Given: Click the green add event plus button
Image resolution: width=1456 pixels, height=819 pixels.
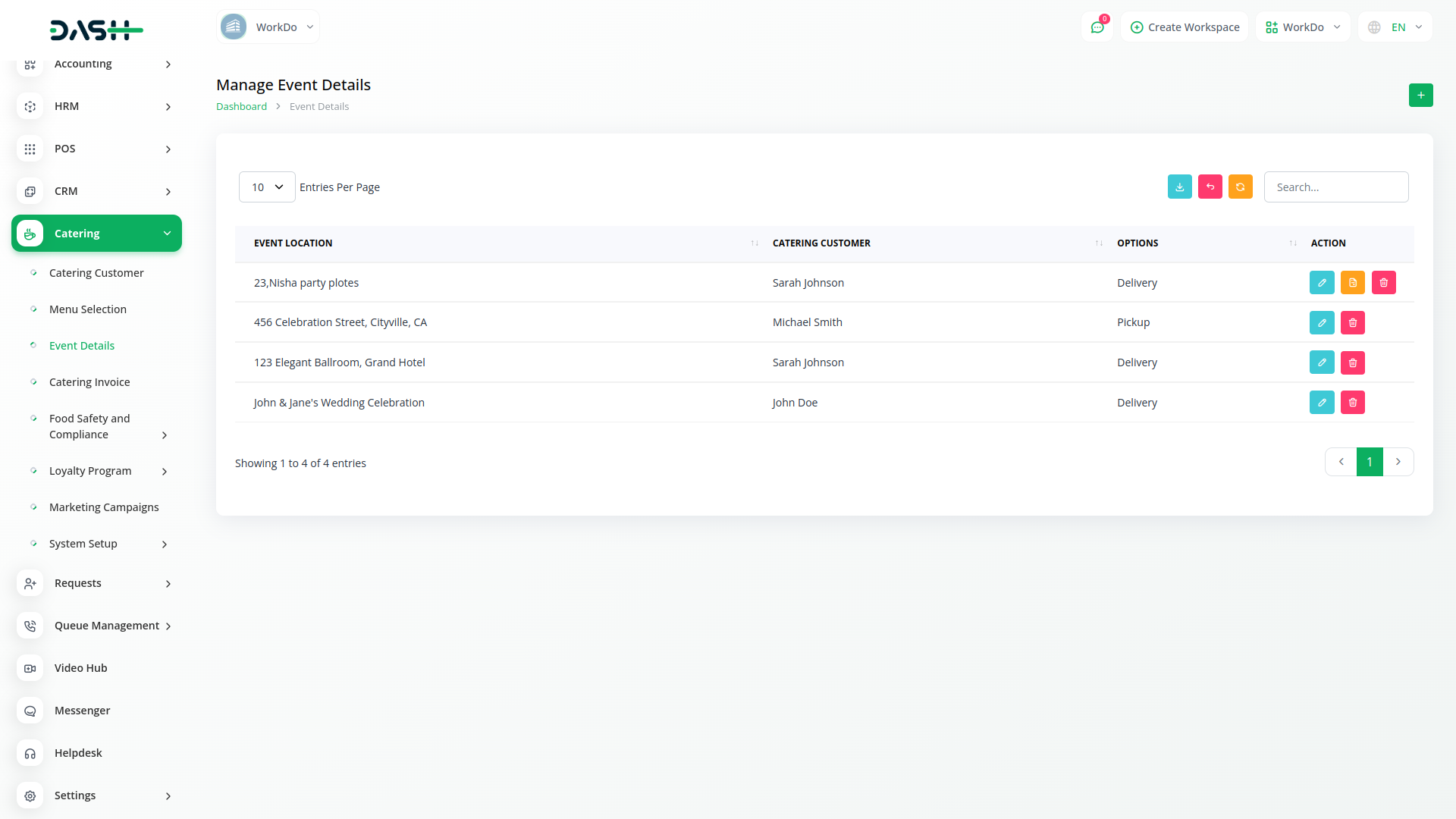Looking at the screenshot, I should 1420,96.
